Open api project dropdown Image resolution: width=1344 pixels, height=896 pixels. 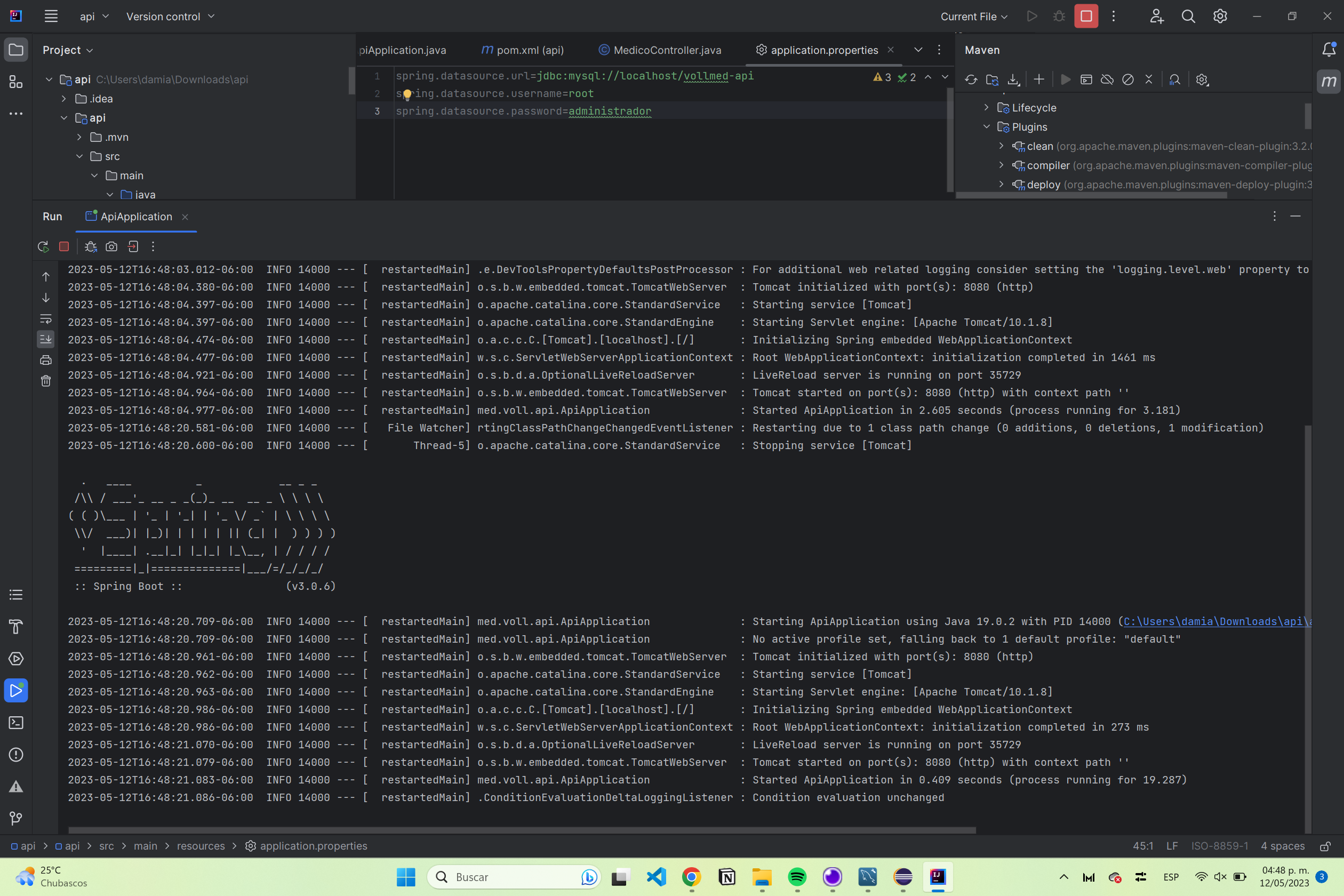coord(94,17)
